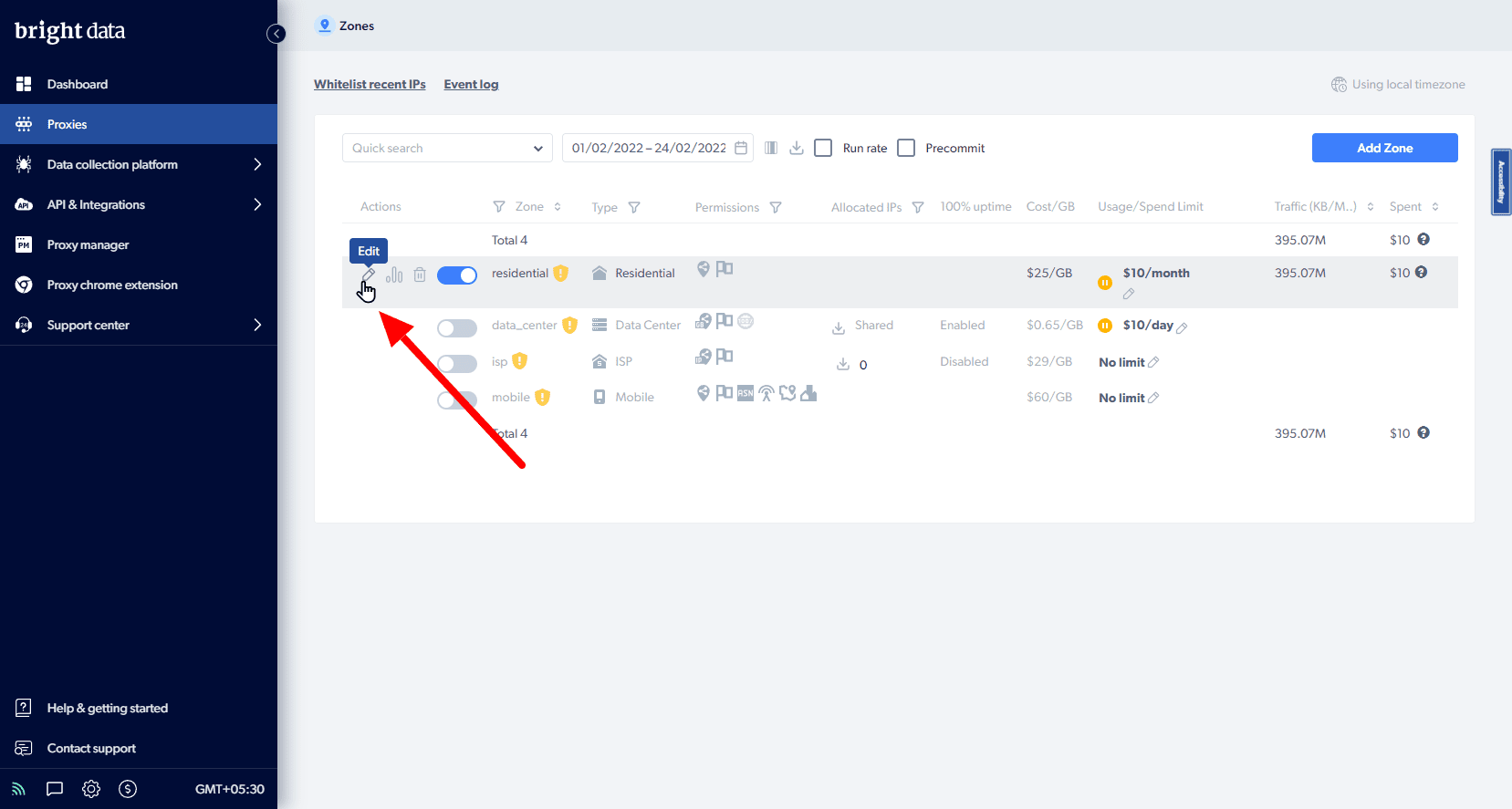The height and width of the screenshot is (809, 1512).
Task: Delete residential zone with trash icon
Action: click(420, 275)
